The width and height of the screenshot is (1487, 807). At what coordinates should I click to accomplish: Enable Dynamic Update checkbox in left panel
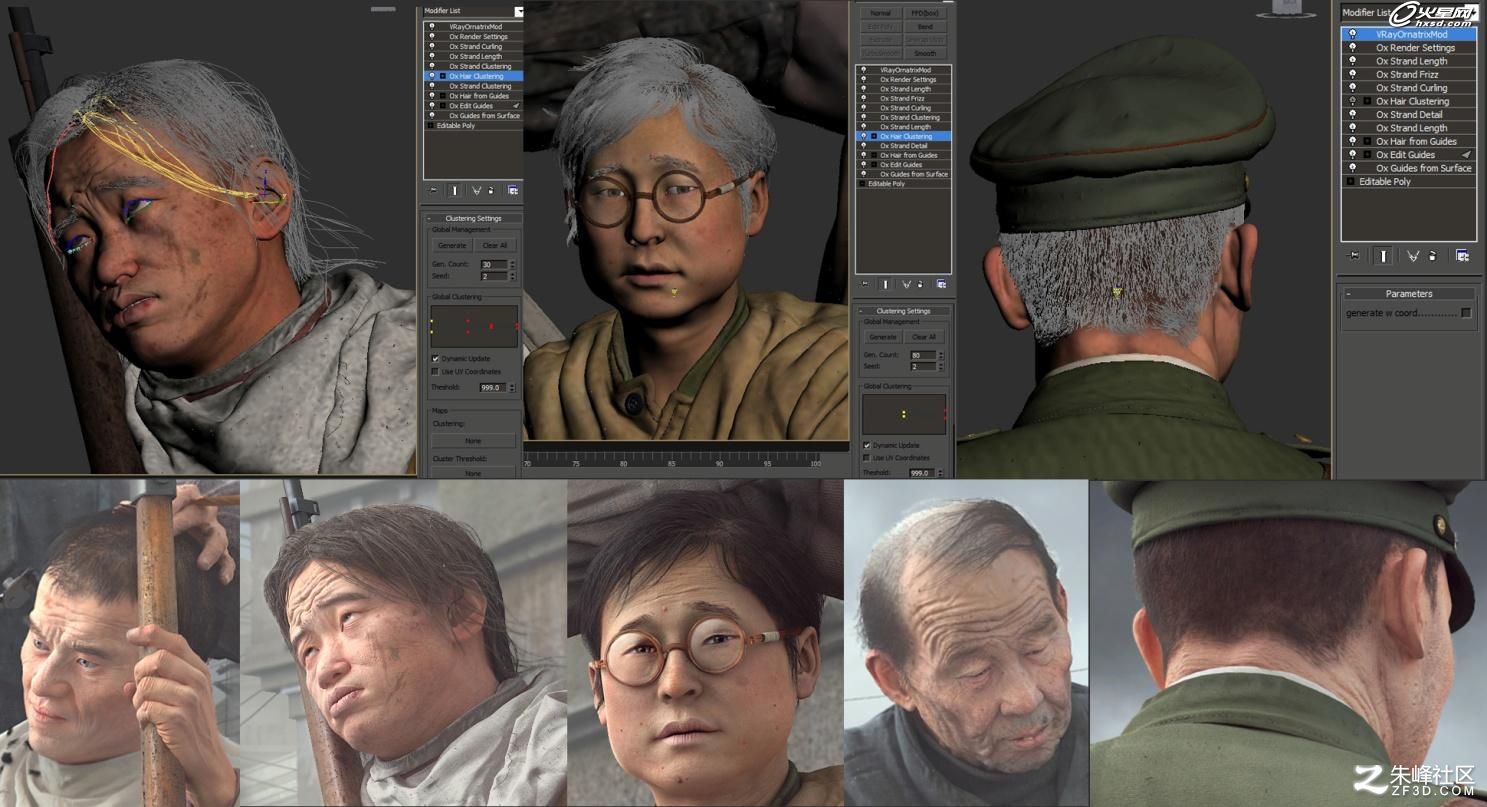pyautogui.click(x=435, y=358)
